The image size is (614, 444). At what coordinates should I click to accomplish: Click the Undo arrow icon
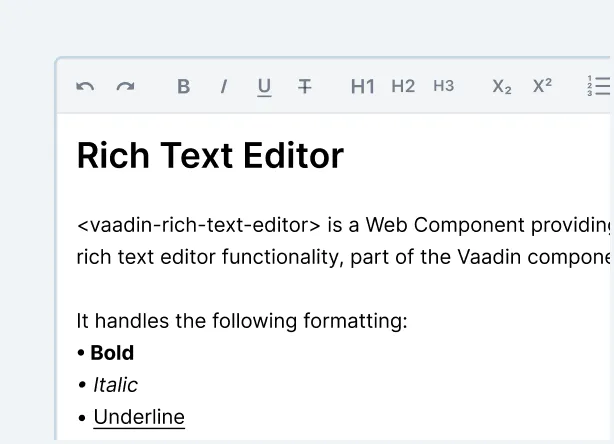point(85,87)
